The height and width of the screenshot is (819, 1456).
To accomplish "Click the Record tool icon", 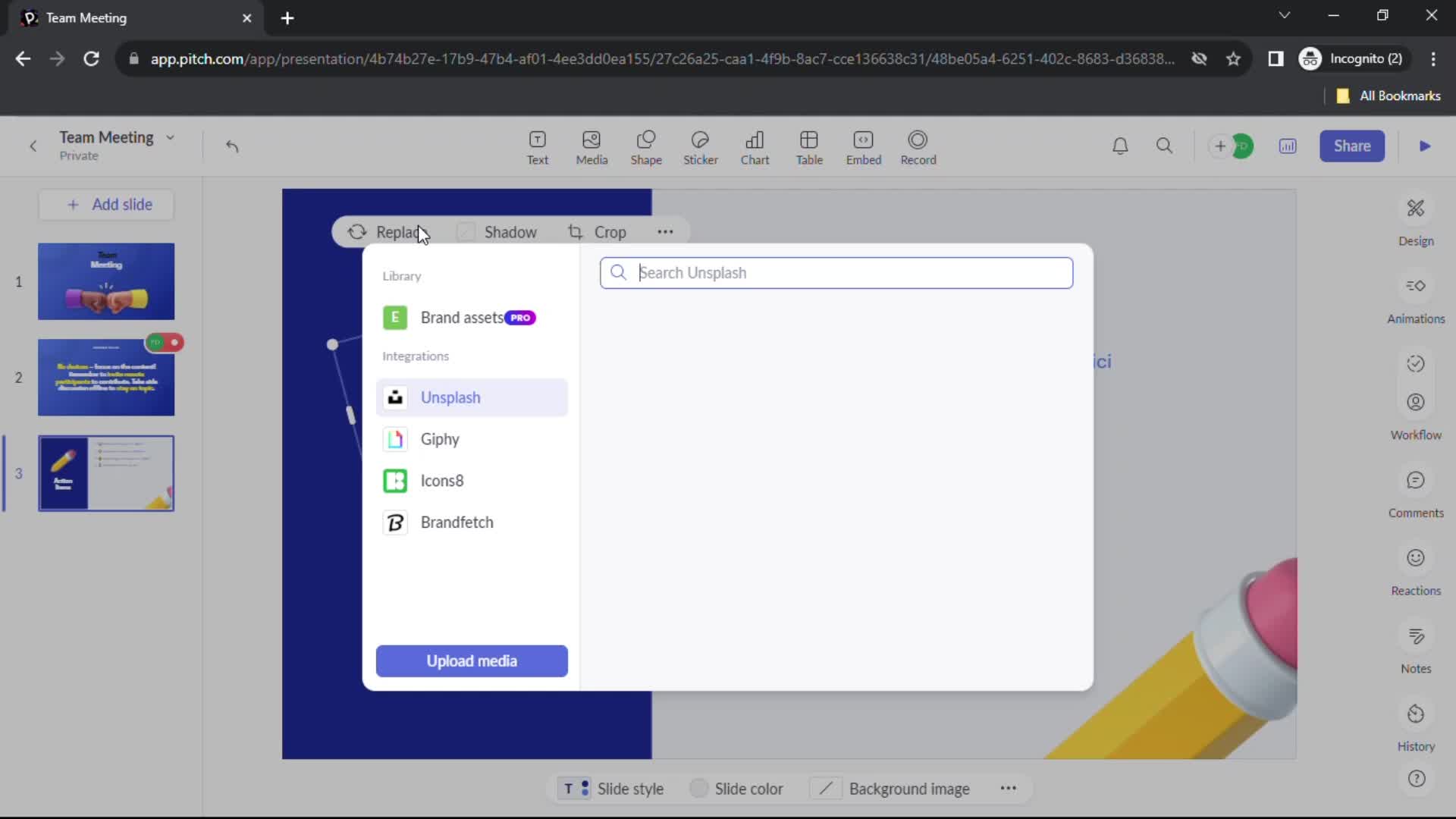I will (x=919, y=146).
